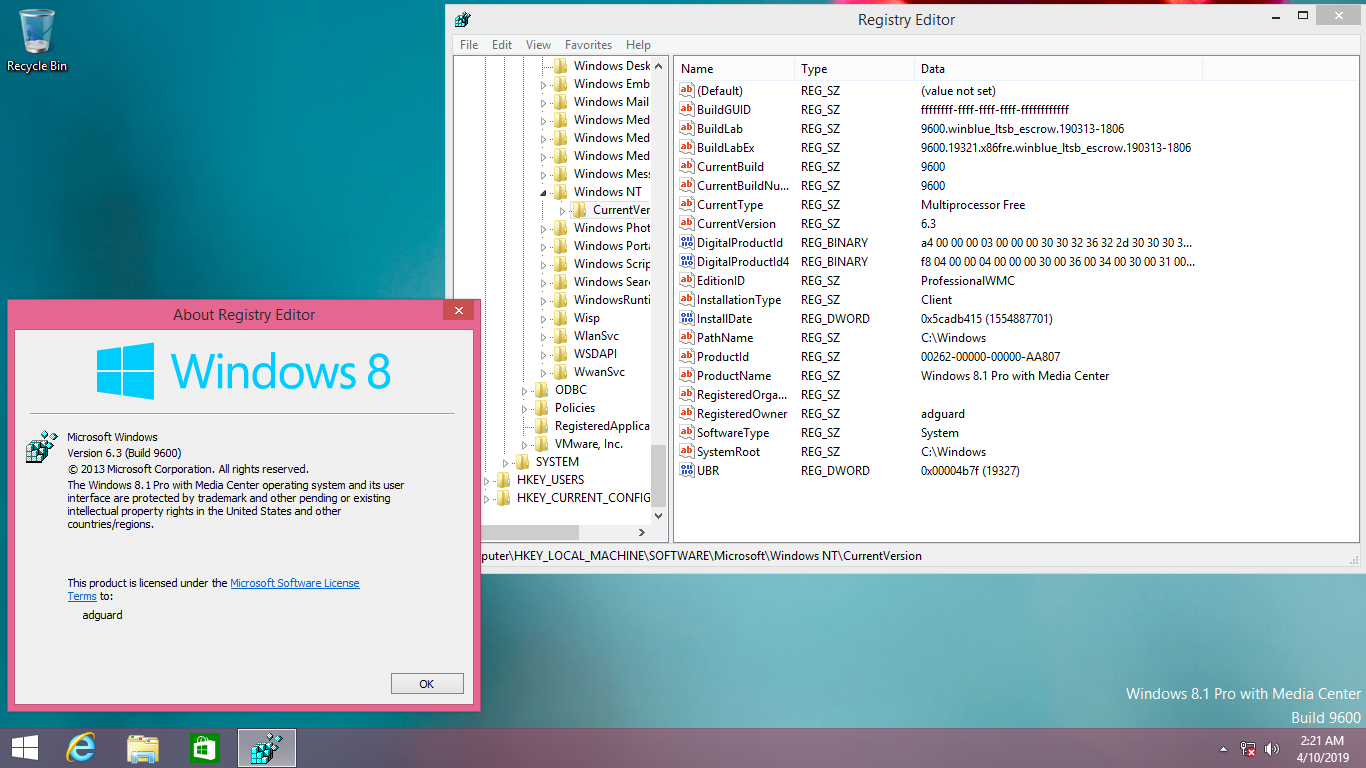Launch Internet Explorer from taskbar
This screenshot has width=1366, height=768.
pos(81,747)
